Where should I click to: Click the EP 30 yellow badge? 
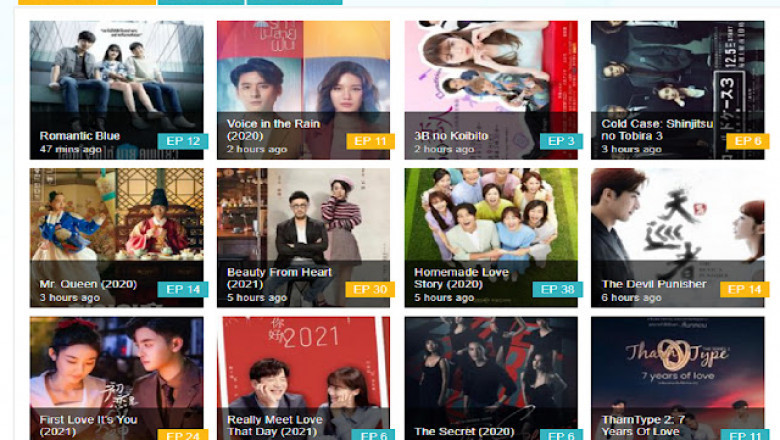(x=370, y=289)
